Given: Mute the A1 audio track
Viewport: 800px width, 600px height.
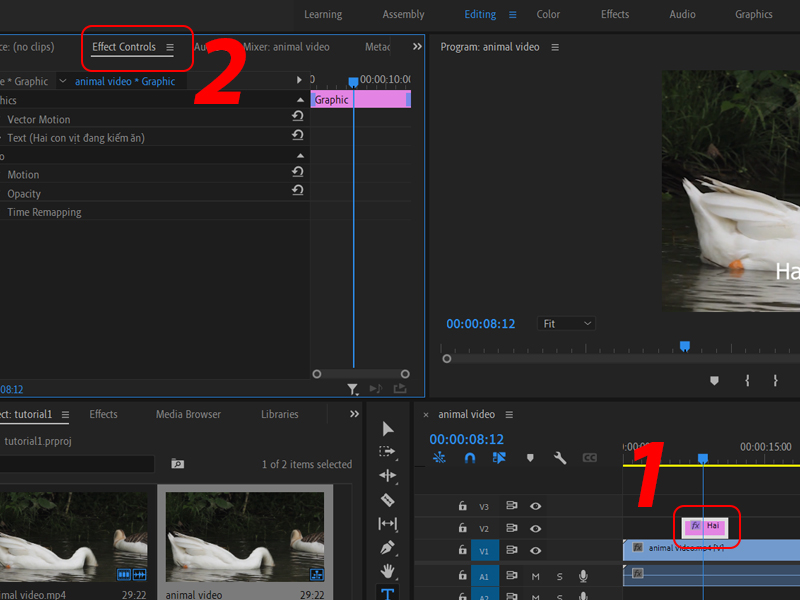Looking at the screenshot, I should pos(536,576).
